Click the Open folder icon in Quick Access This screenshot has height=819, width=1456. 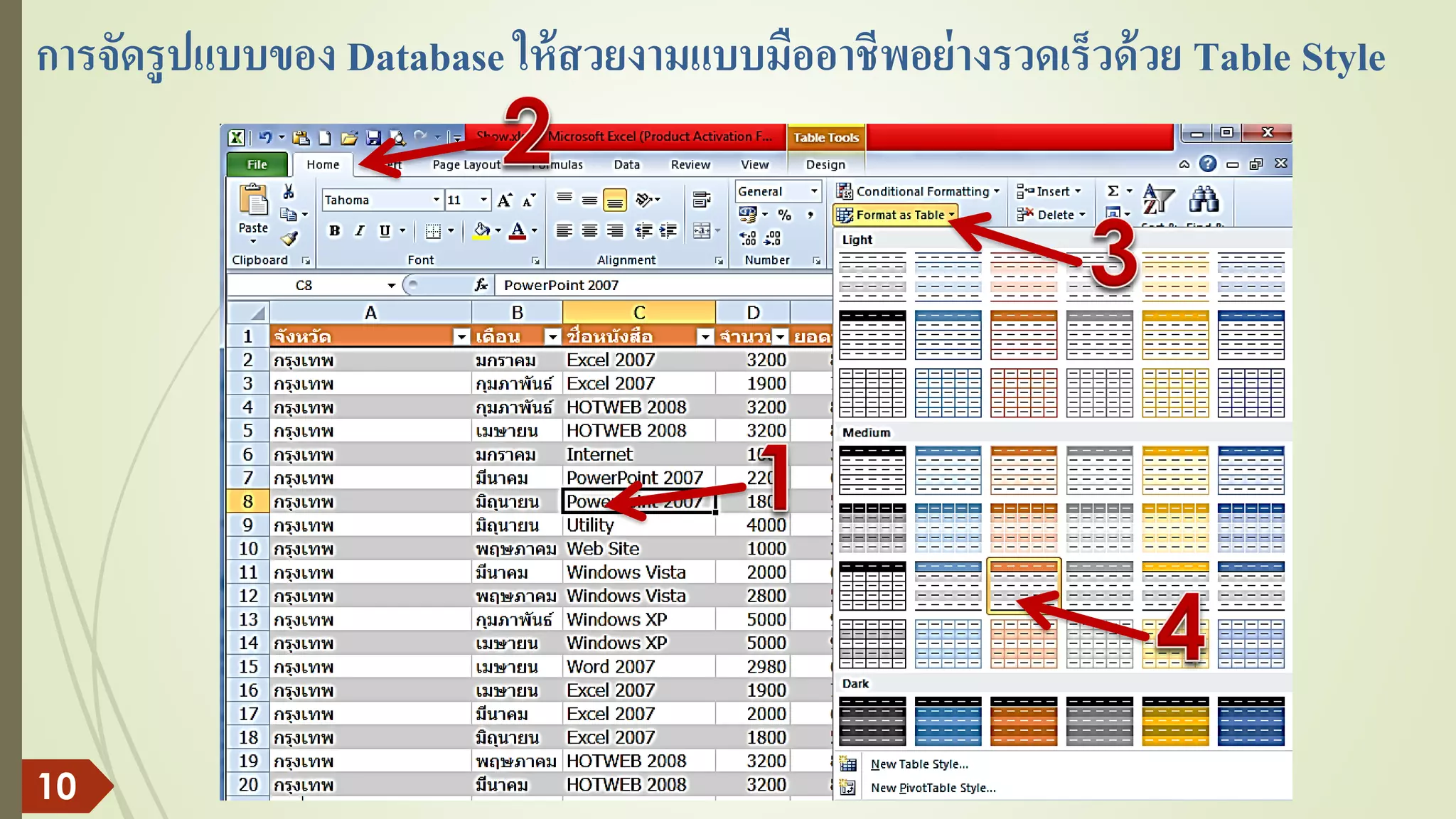point(348,137)
